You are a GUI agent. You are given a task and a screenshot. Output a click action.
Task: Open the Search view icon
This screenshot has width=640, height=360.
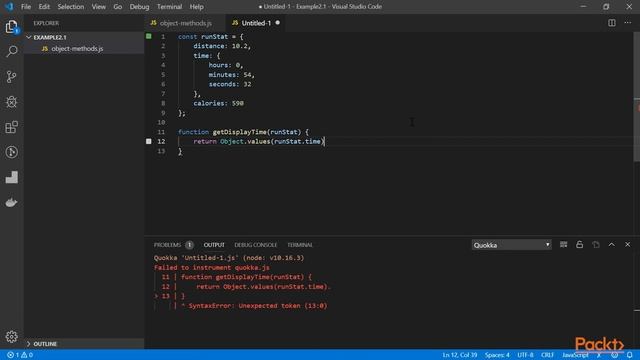(11, 51)
